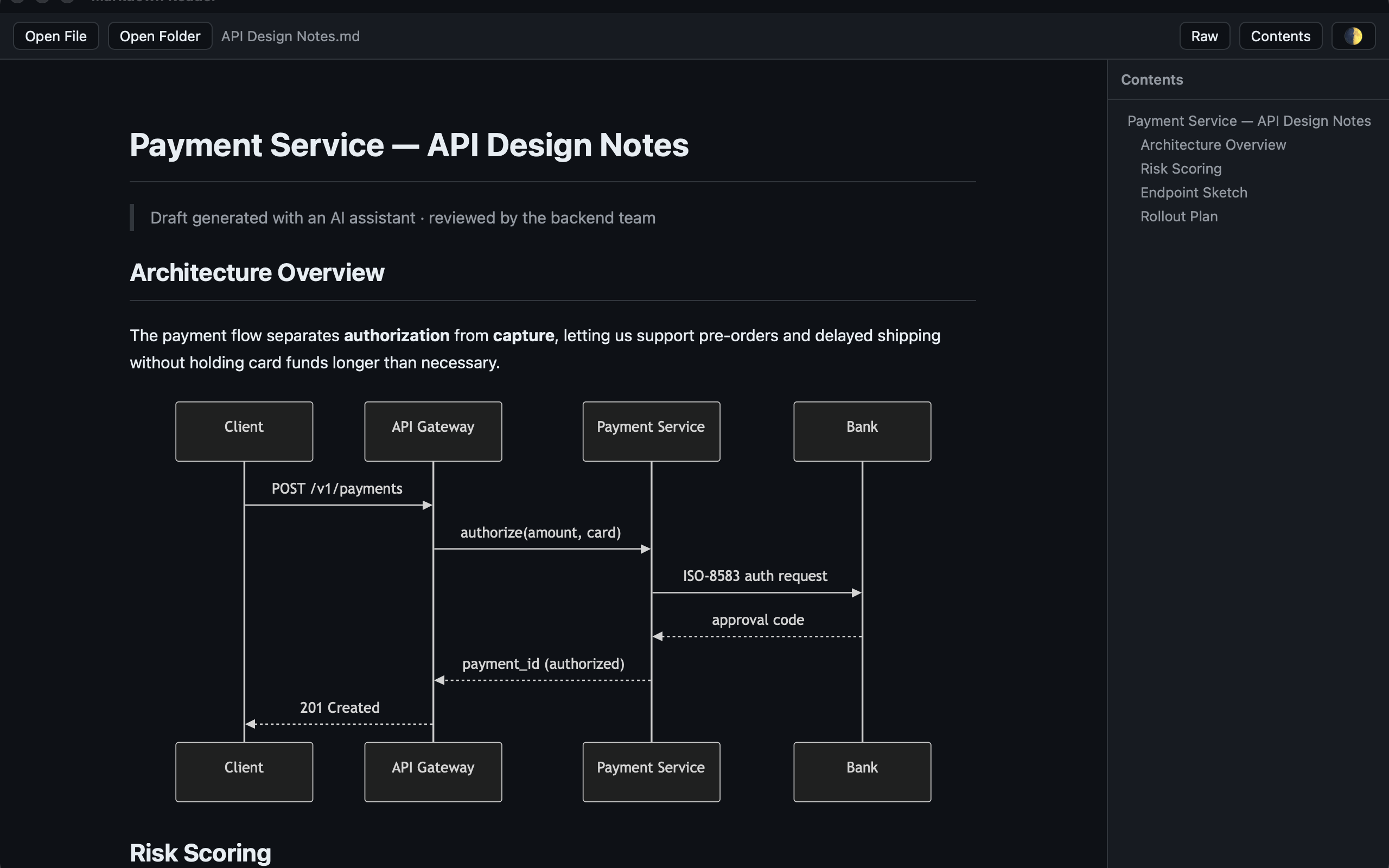Viewport: 1389px width, 868px height.
Task: Select the bottom API Gateway diagram box
Action: click(x=433, y=771)
